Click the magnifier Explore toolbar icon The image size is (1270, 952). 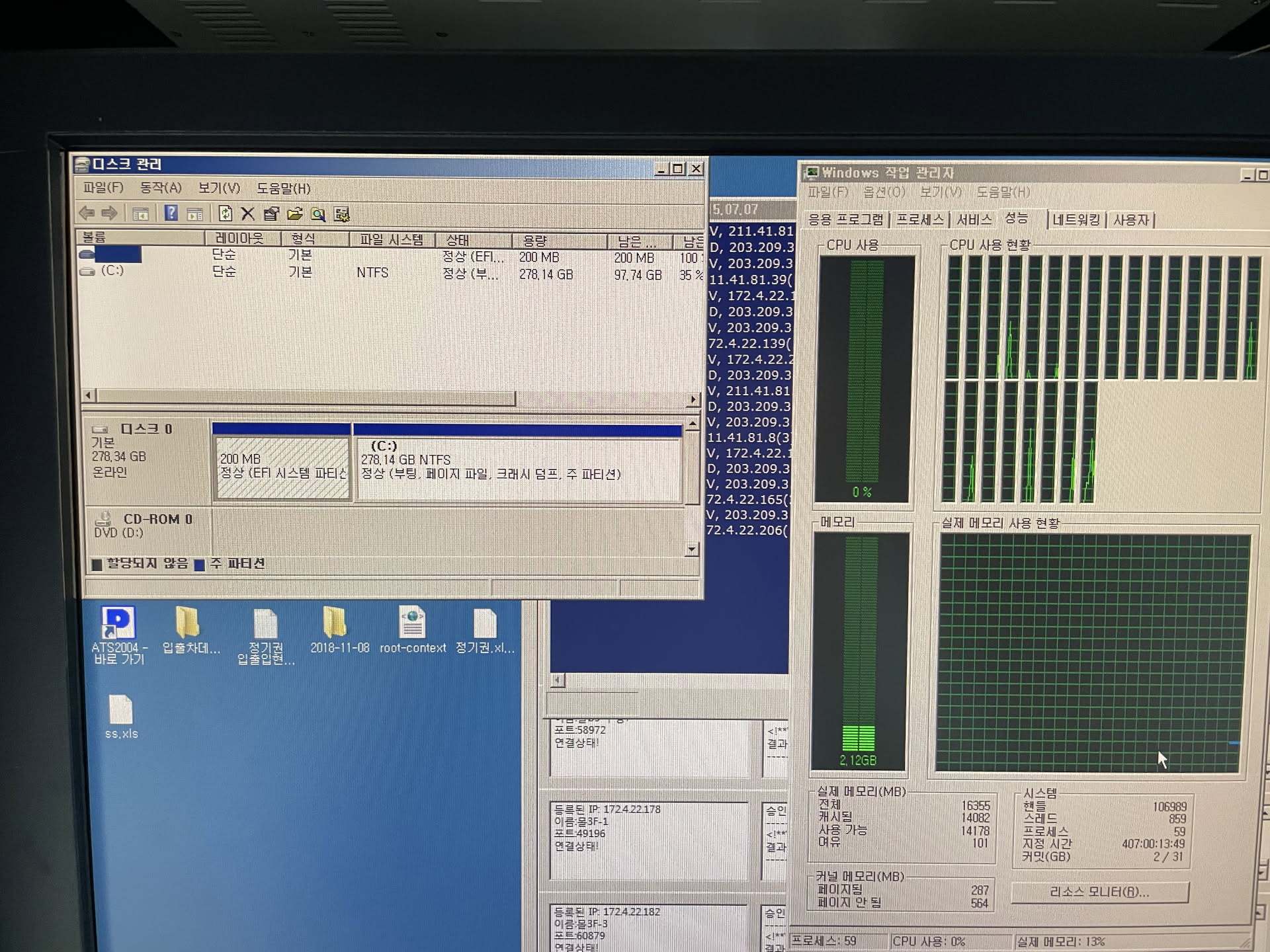coord(318,214)
